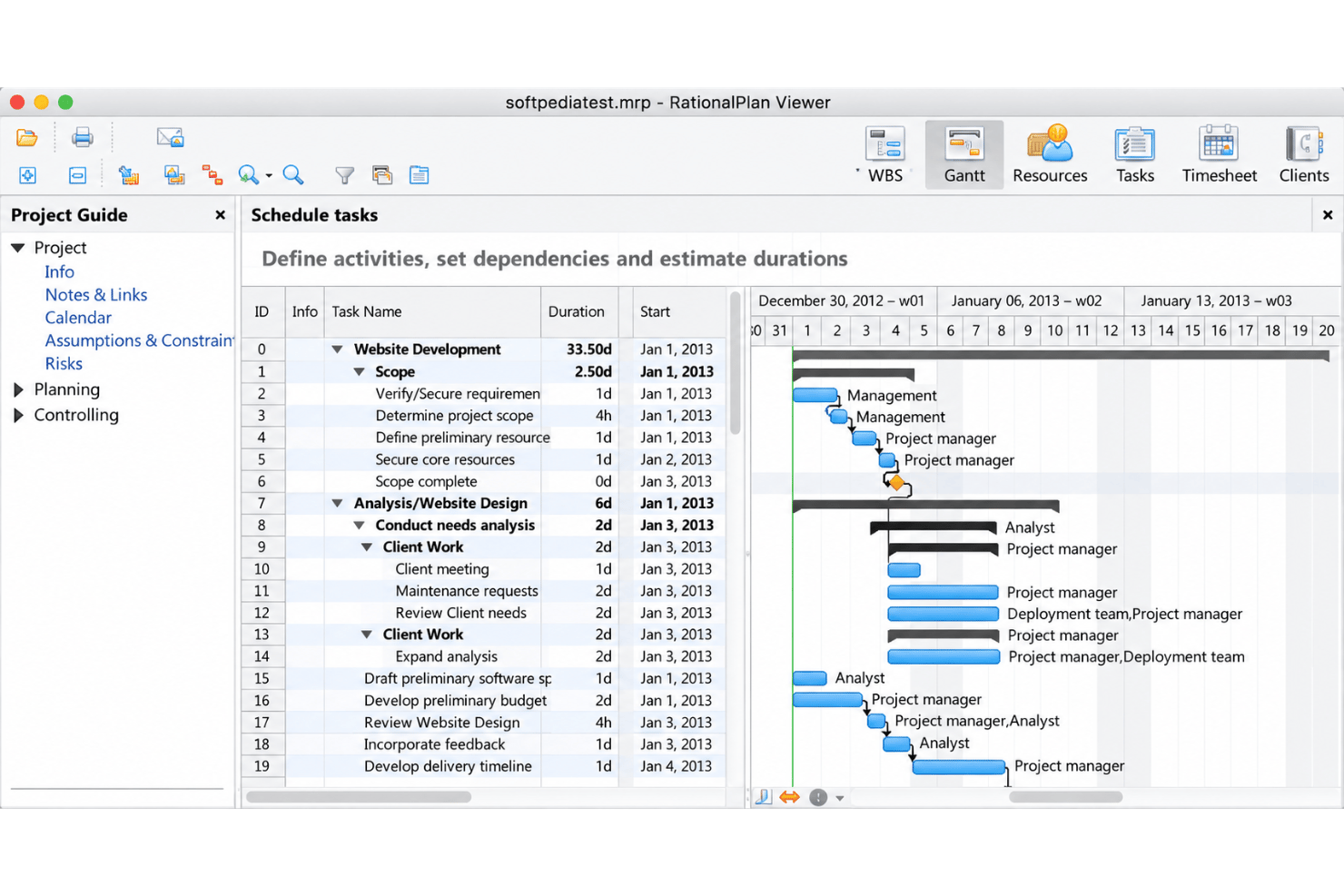Click the linked red task boxes icon
The image size is (1344, 896).
point(212,175)
